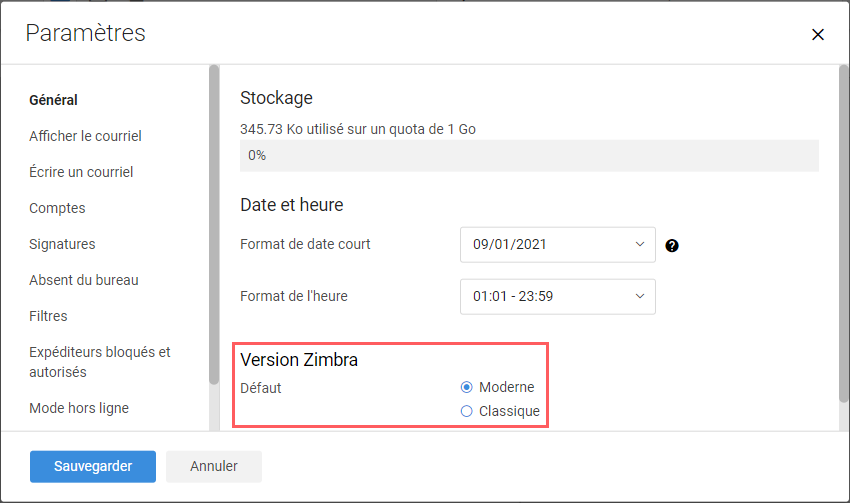Click the Annuler button
This screenshot has height=503, width=850.
click(x=214, y=467)
